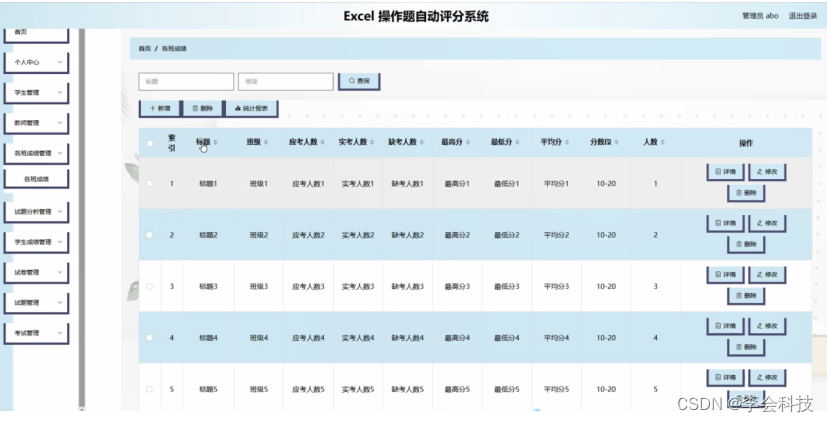Click the 平均分 header sort icon
Image resolution: width=829 pixels, height=422 pixels.
point(567,142)
